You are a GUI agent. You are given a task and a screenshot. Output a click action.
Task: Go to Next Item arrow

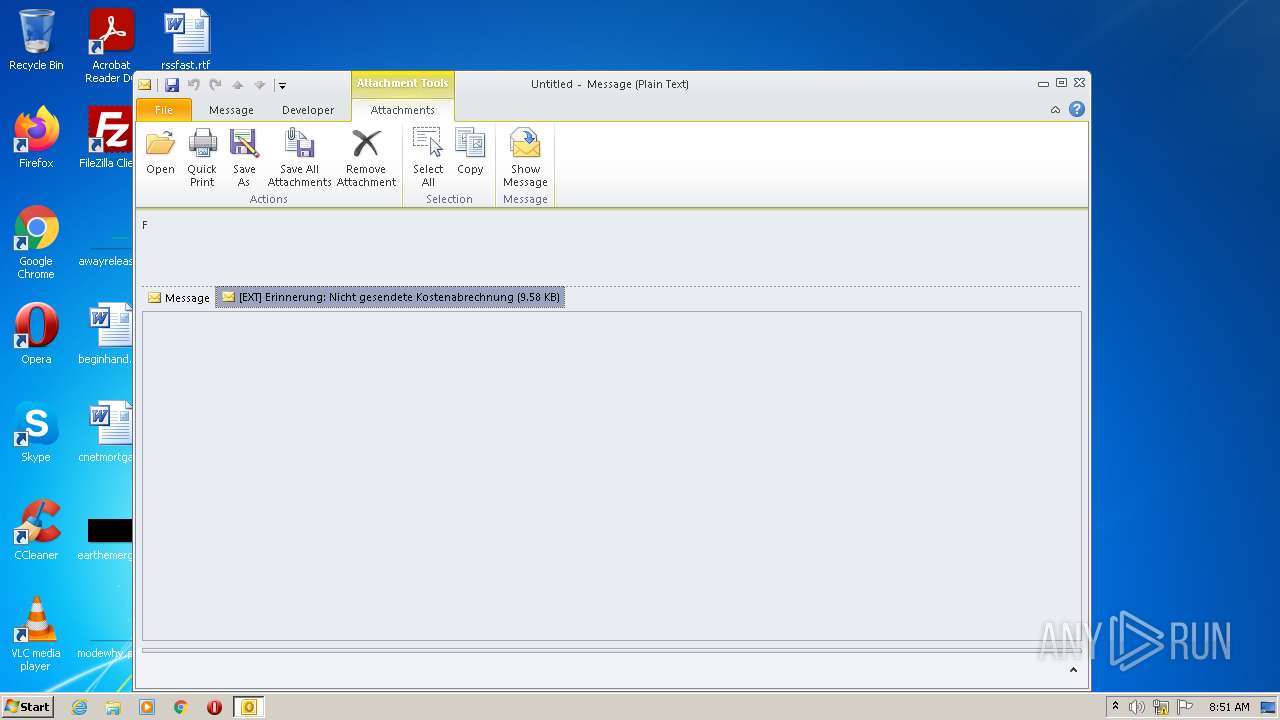pos(259,85)
